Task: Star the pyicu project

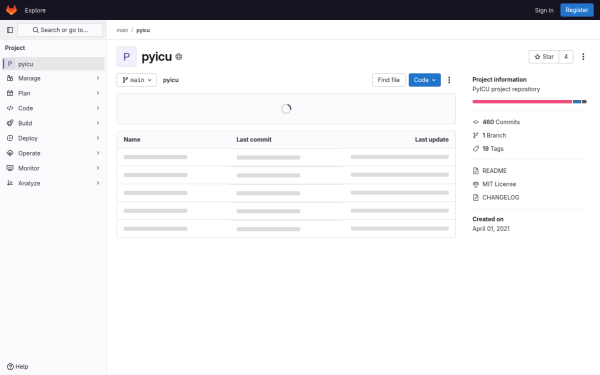Action: 544,57
